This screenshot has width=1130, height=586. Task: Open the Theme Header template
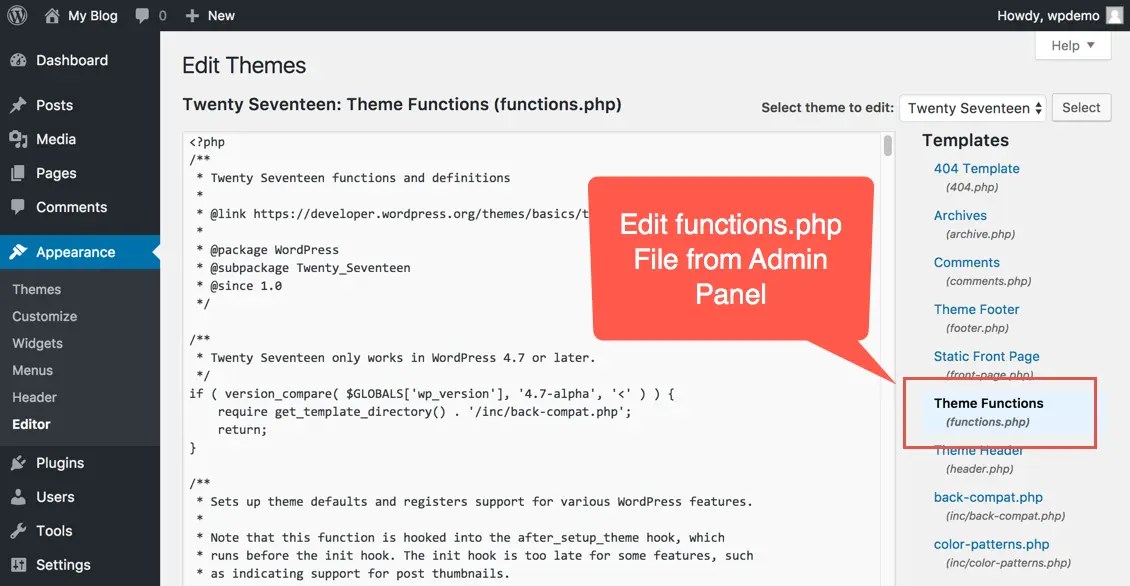point(978,450)
